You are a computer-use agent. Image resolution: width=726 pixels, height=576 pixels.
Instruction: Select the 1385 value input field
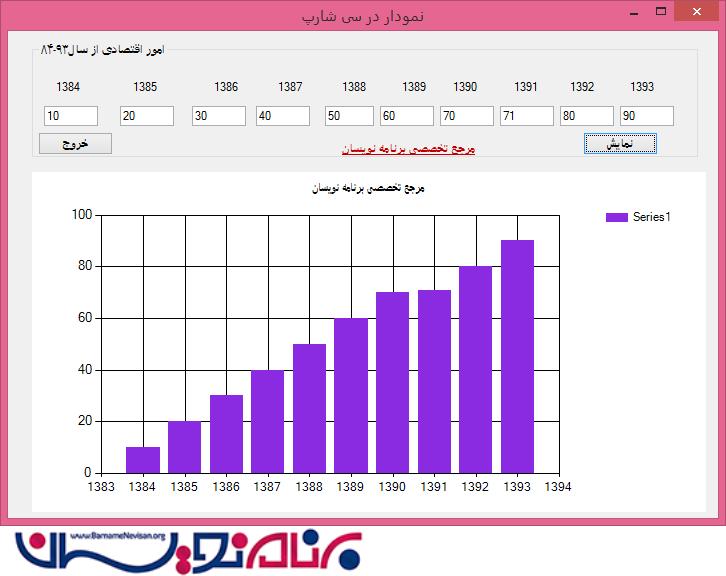point(146,116)
